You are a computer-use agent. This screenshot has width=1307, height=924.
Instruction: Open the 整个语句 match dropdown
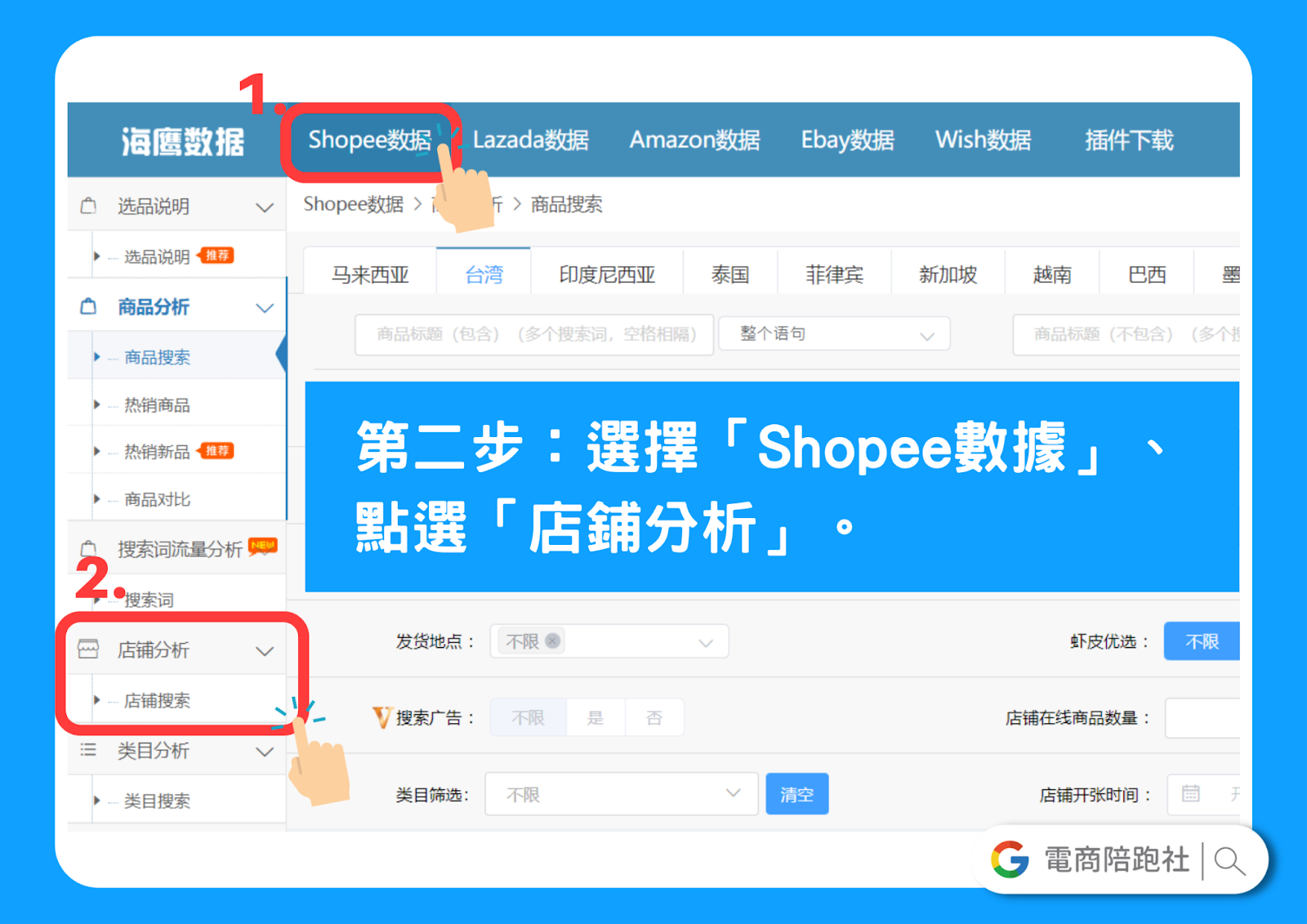834,334
